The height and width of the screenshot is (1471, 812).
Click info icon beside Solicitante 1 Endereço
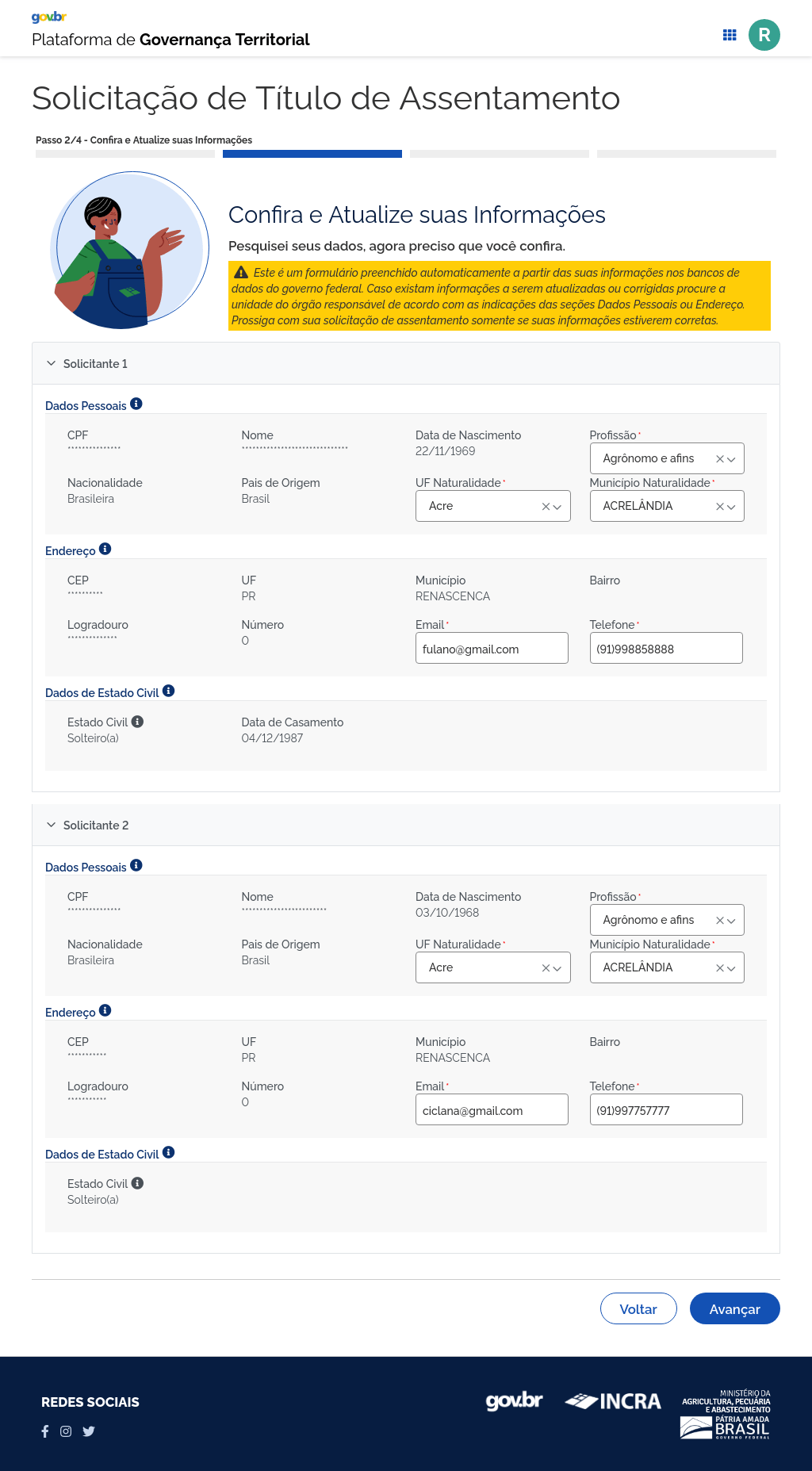[x=105, y=549]
